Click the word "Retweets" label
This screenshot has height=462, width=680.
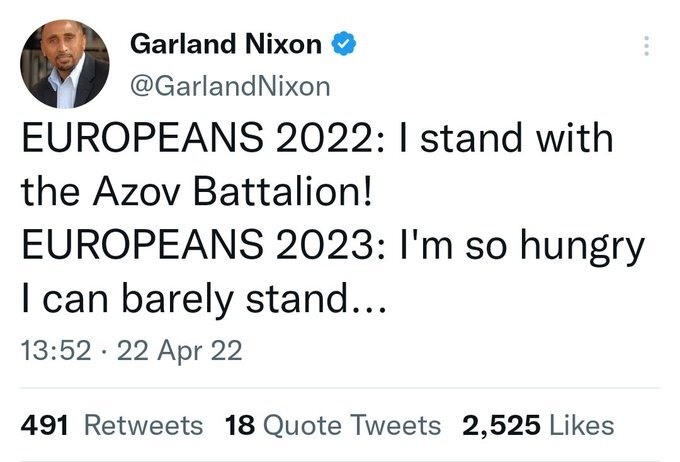(142, 425)
